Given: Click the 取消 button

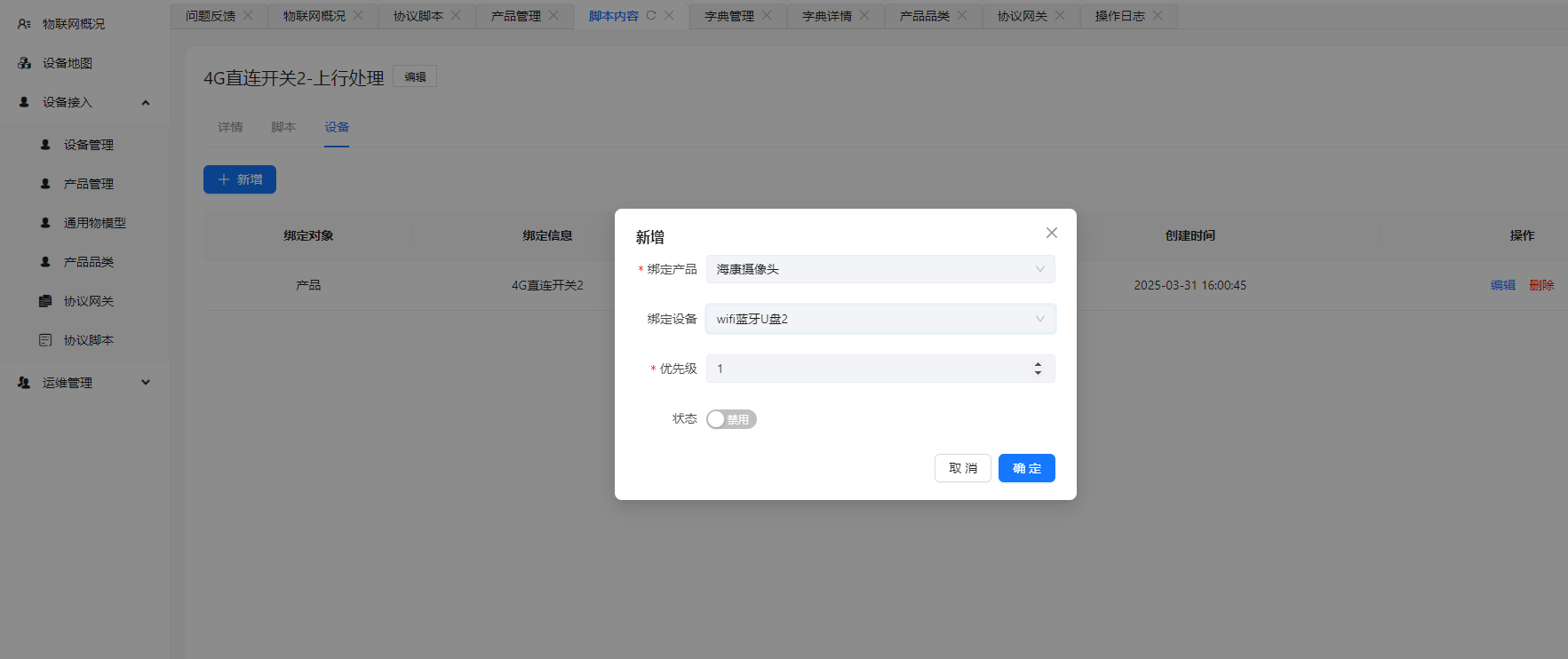Looking at the screenshot, I should 962,468.
